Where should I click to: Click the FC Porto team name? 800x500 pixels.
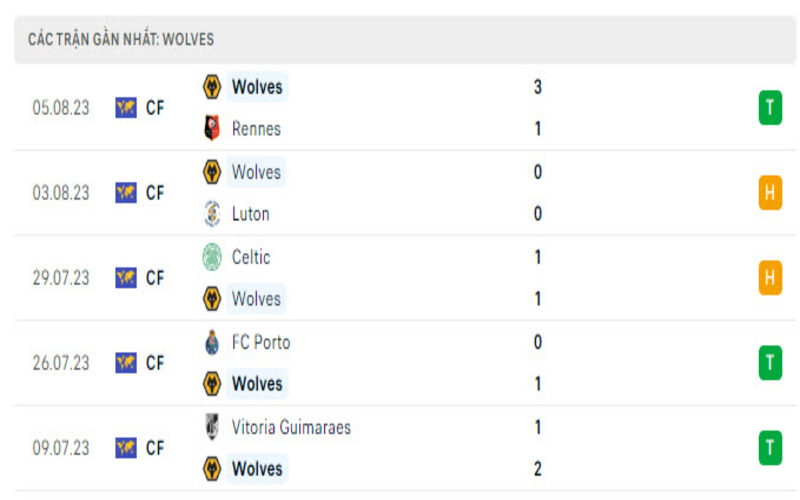pos(261,342)
